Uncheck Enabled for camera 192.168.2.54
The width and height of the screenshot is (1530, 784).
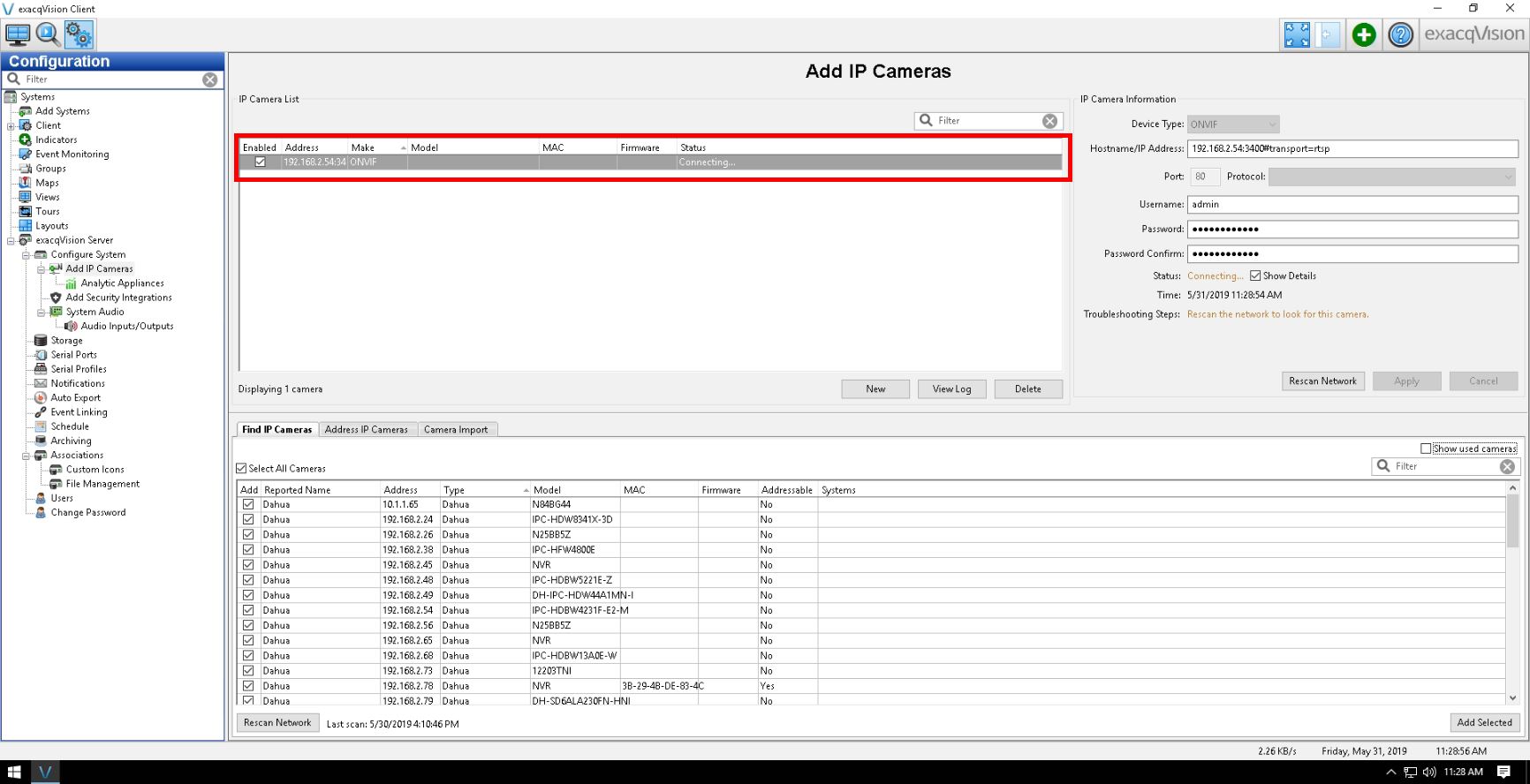260,162
